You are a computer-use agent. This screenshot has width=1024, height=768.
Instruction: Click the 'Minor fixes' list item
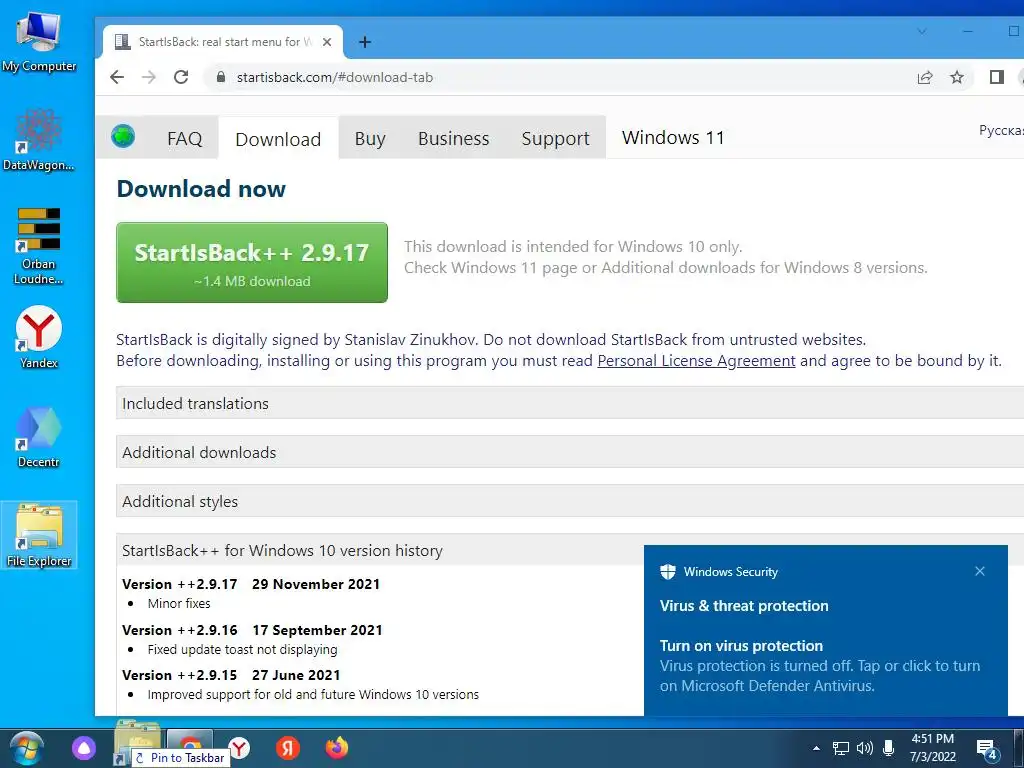179,603
